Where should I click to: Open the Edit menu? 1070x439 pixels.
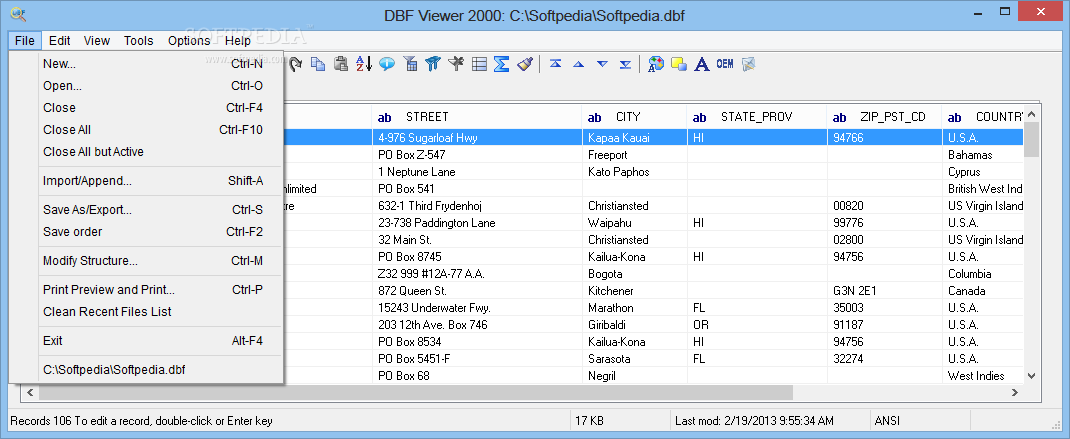point(60,40)
